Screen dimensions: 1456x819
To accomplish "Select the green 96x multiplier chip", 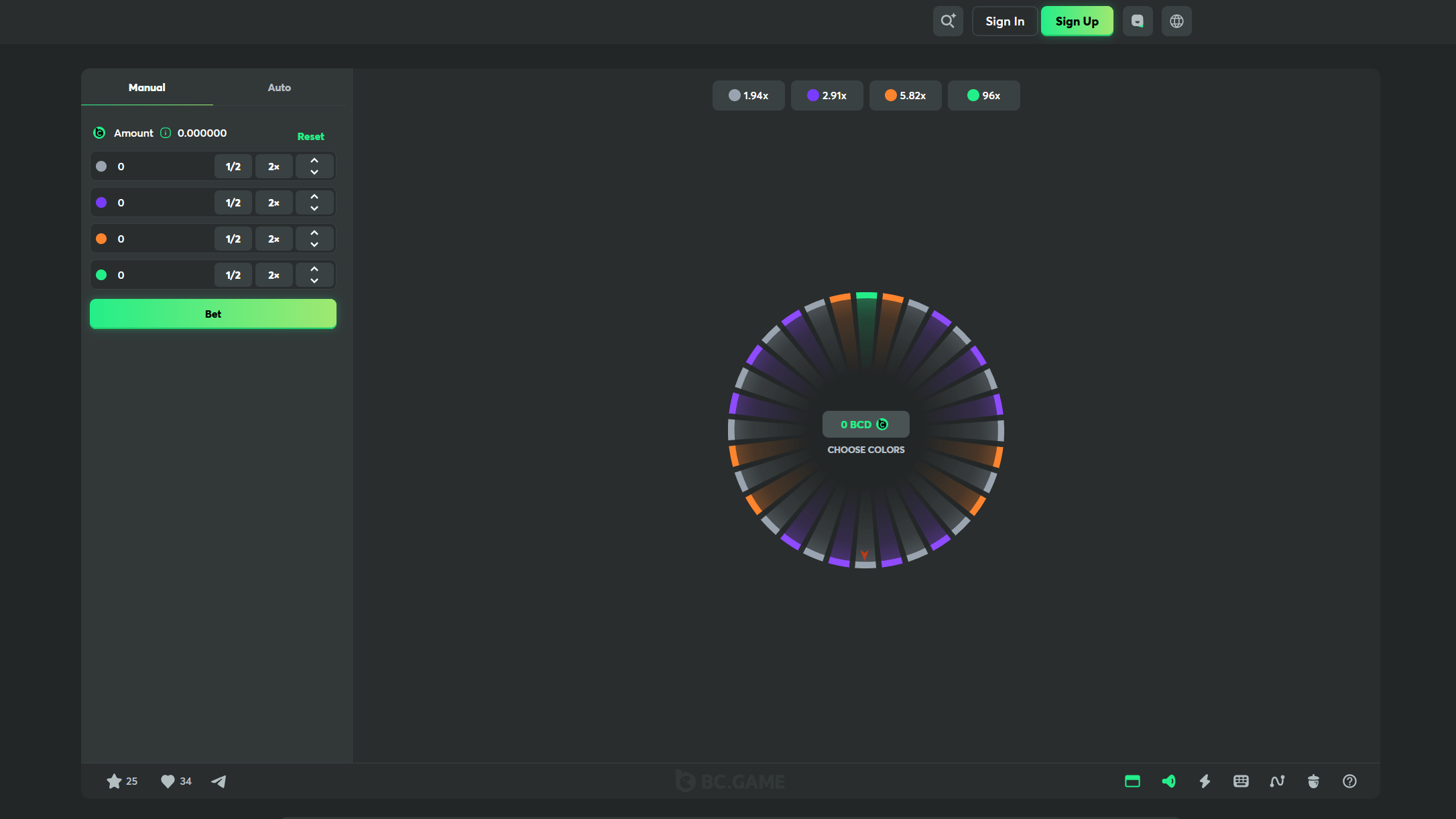I will [984, 95].
